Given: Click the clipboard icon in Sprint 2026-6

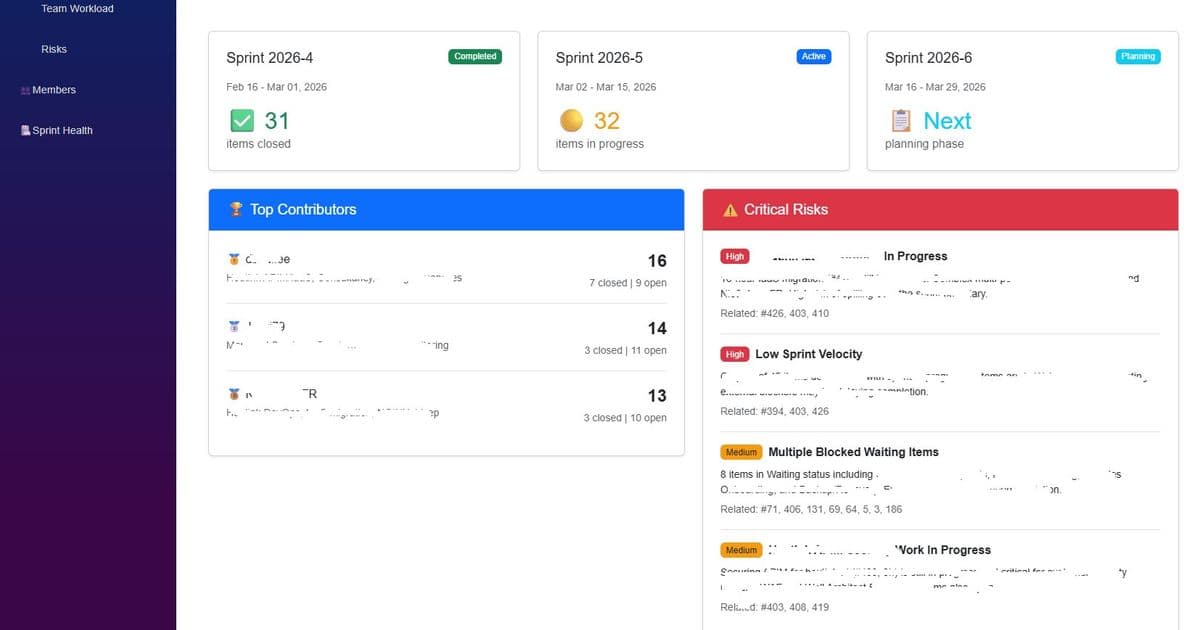Looking at the screenshot, I should 901,121.
